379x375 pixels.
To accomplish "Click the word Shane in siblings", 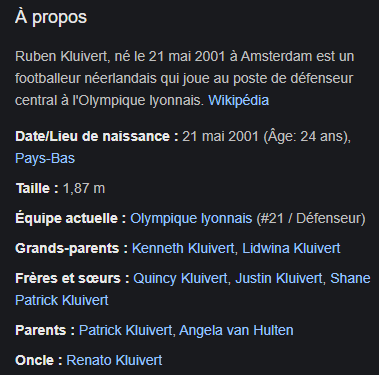I will pyautogui.click(x=350, y=278).
